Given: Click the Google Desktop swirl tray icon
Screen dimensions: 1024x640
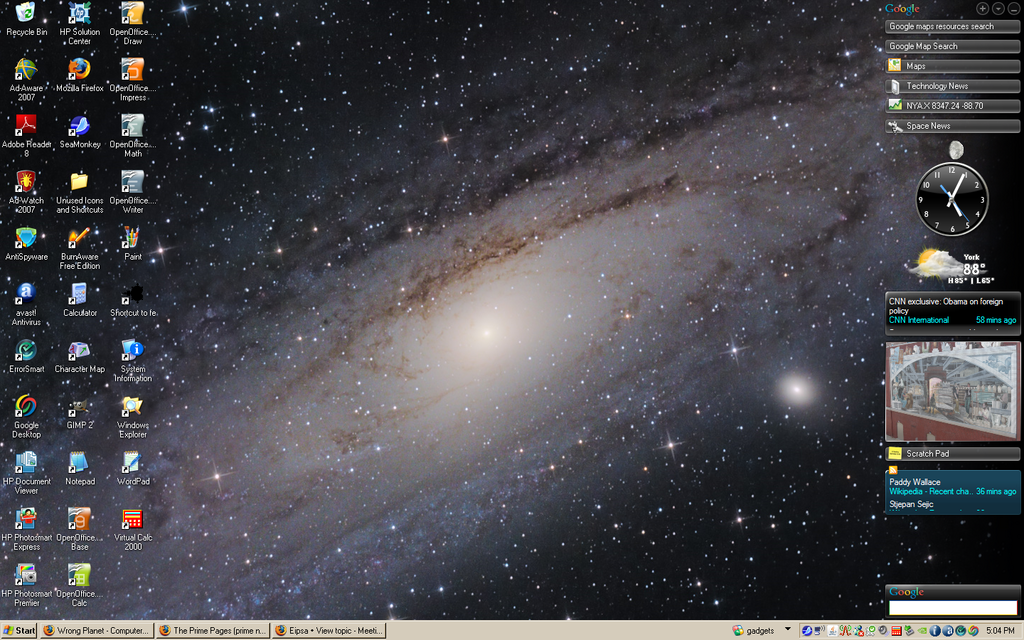Looking at the screenshot, I should [x=973, y=631].
